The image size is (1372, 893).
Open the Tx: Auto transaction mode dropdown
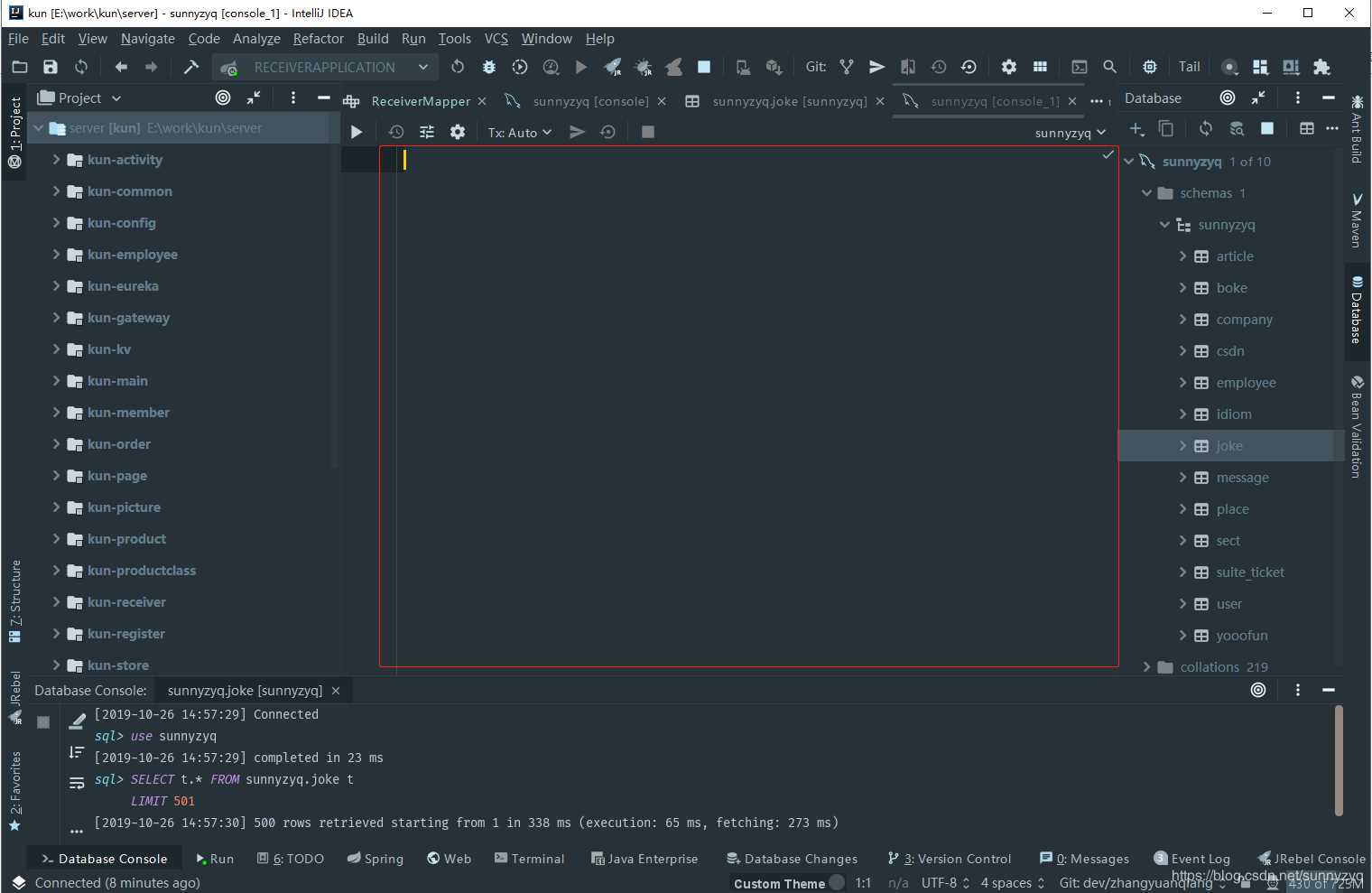click(519, 132)
